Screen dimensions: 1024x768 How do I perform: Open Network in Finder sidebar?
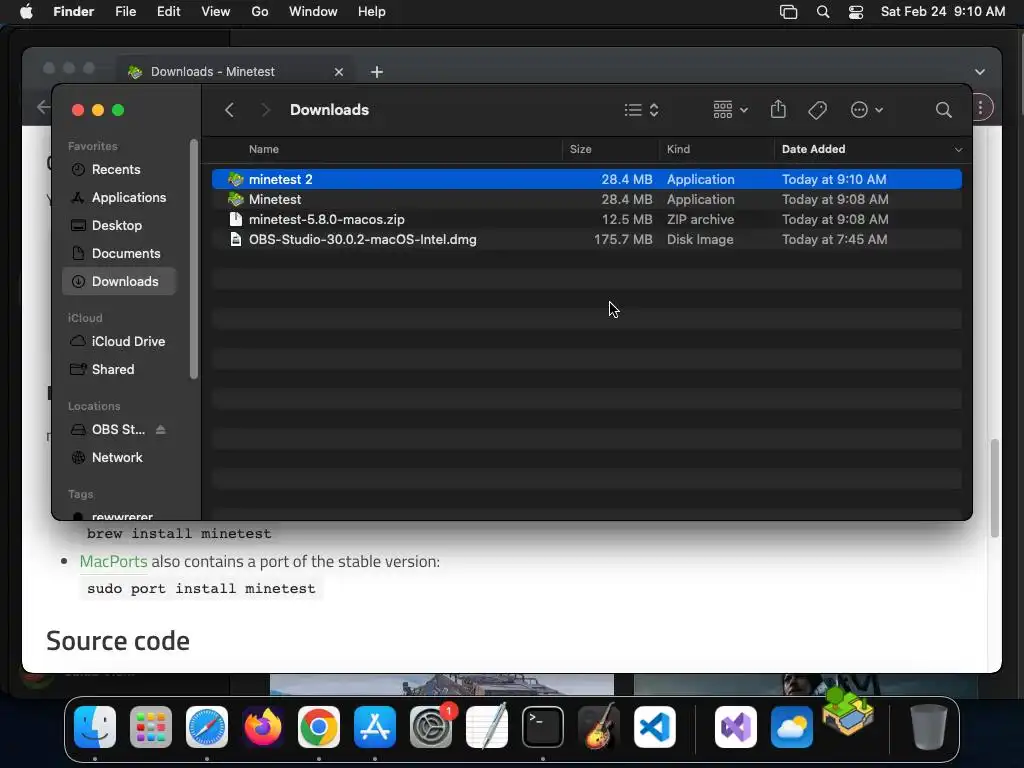coord(119,458)
